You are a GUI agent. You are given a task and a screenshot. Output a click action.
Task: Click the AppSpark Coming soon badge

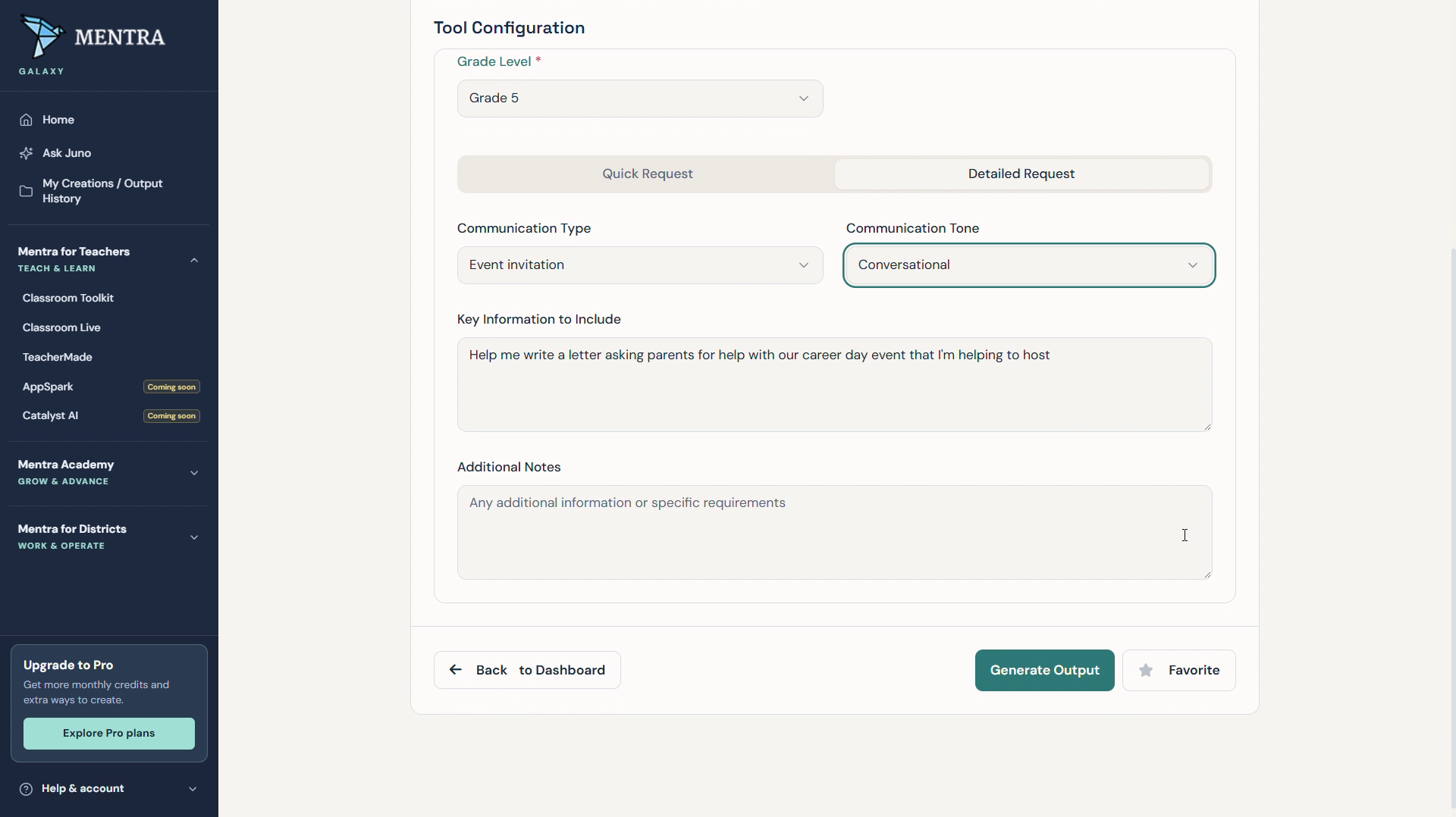(x=171, y=387)
